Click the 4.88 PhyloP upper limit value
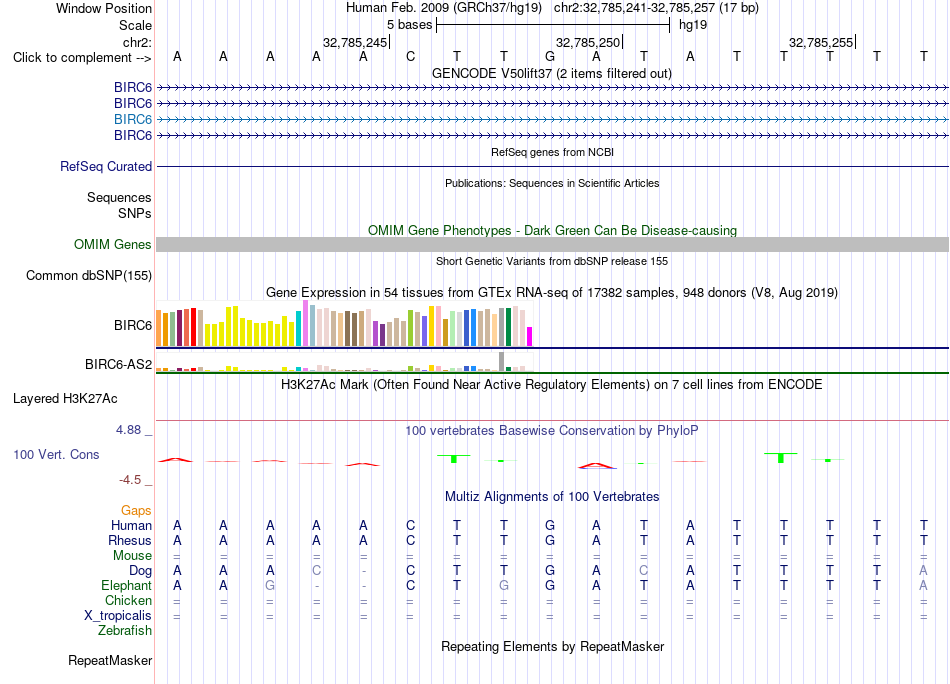Image resolution: width=950 pixels, height=684 pixels. [128, 430]
